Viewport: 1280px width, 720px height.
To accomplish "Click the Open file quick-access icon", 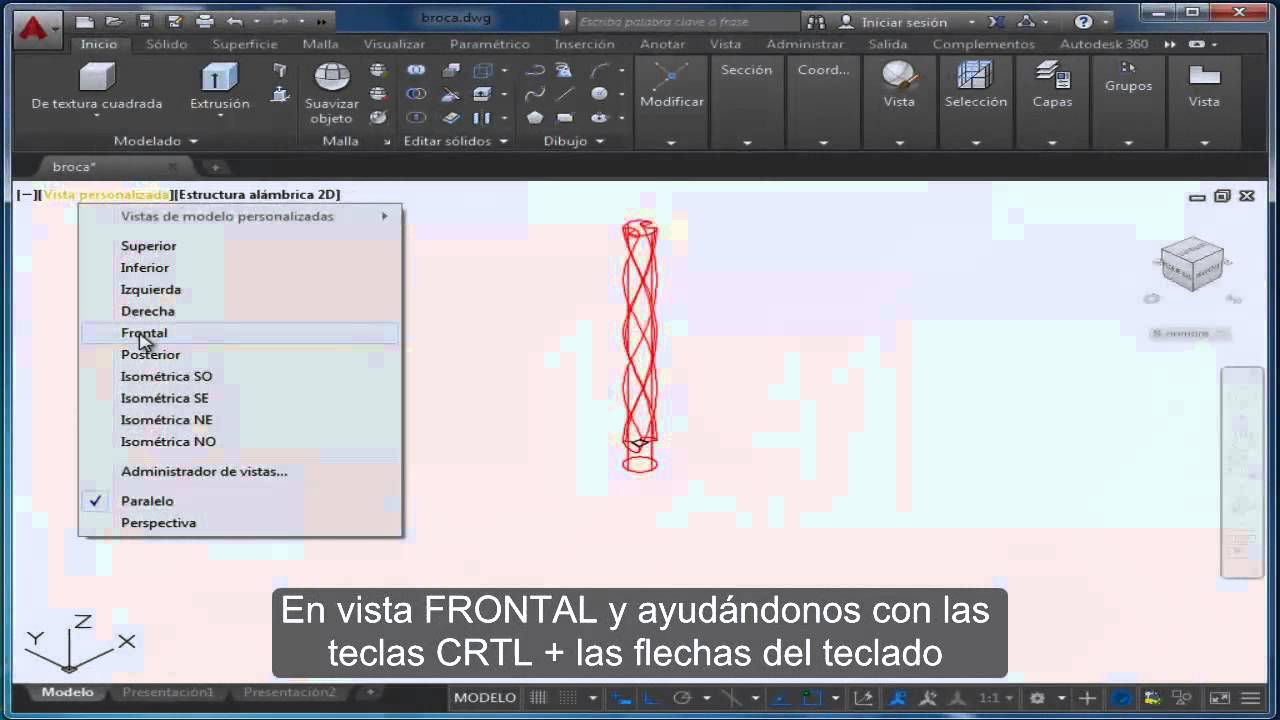I will (114, 21).
